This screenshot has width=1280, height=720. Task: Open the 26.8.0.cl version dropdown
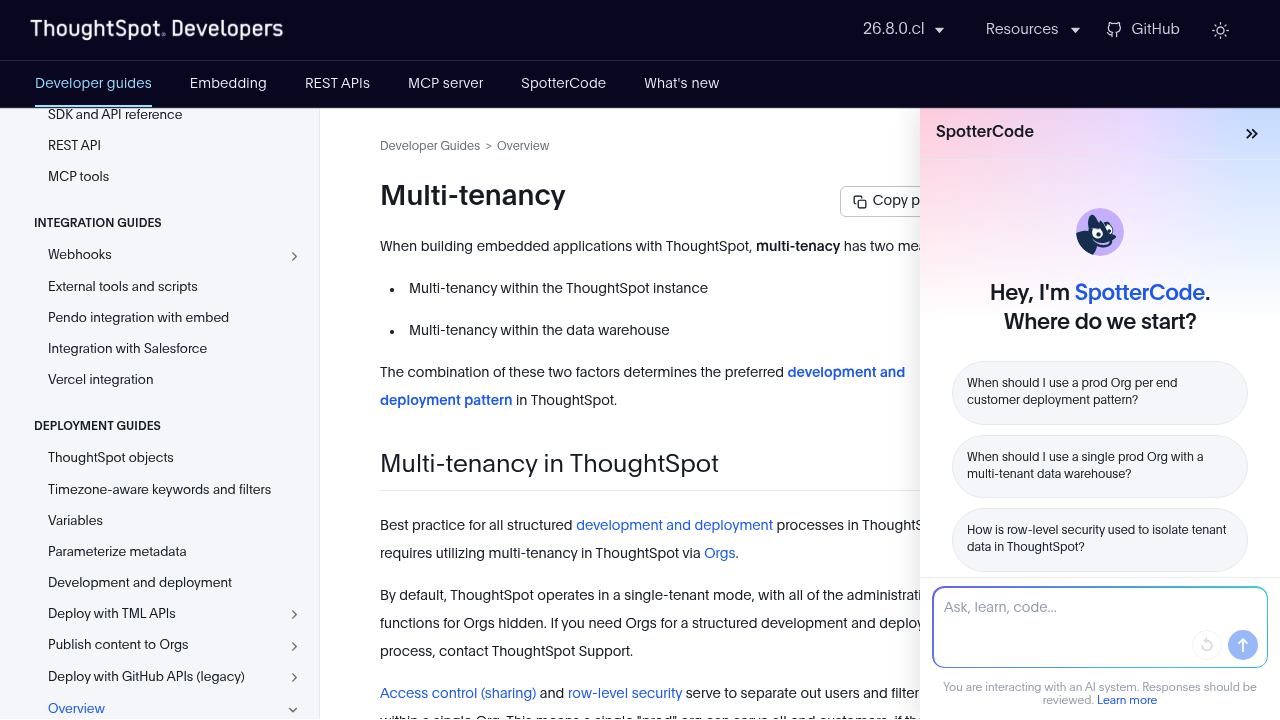[x=904, y=30]
